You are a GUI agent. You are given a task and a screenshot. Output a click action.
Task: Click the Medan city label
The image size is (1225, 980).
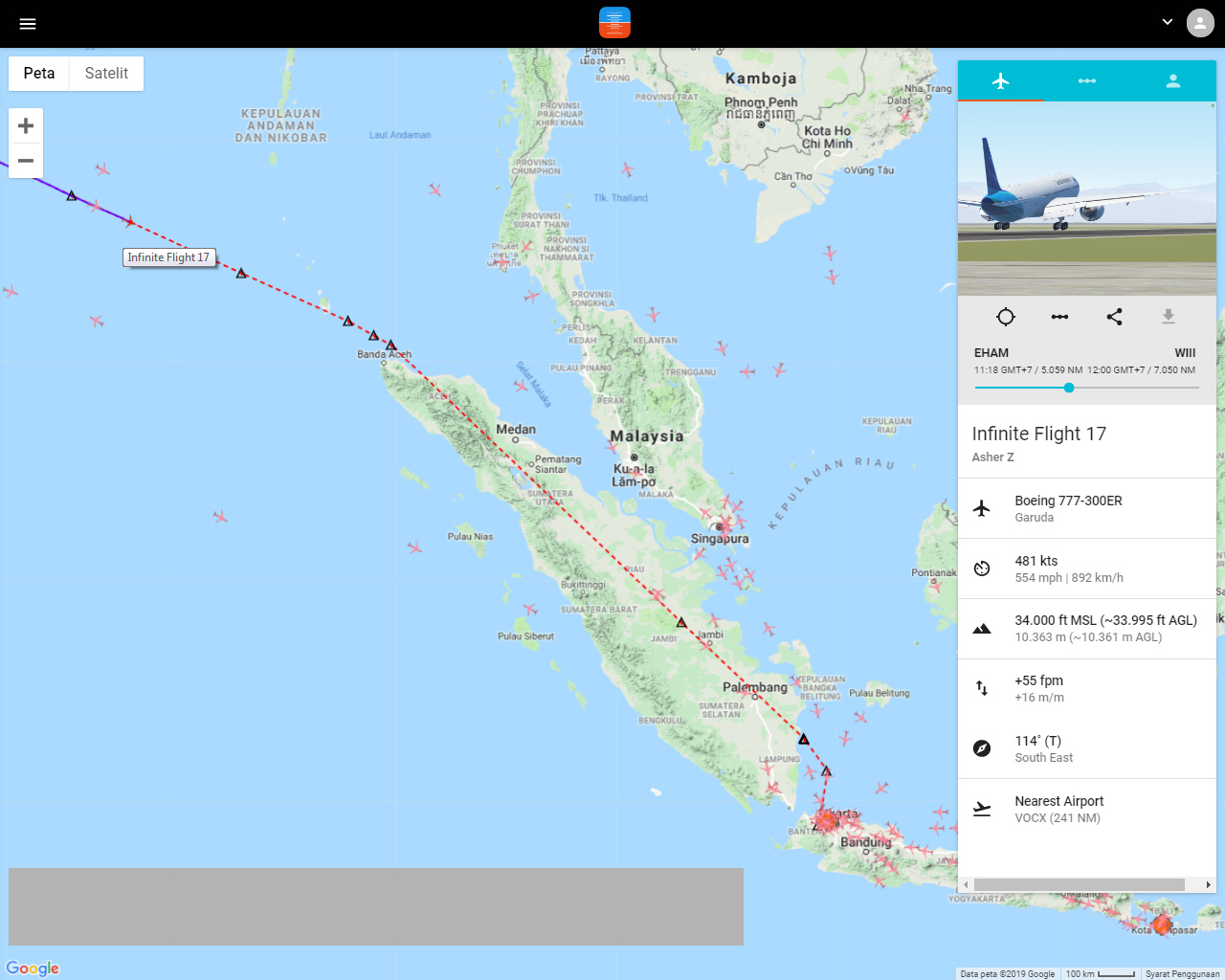(516, 430)
